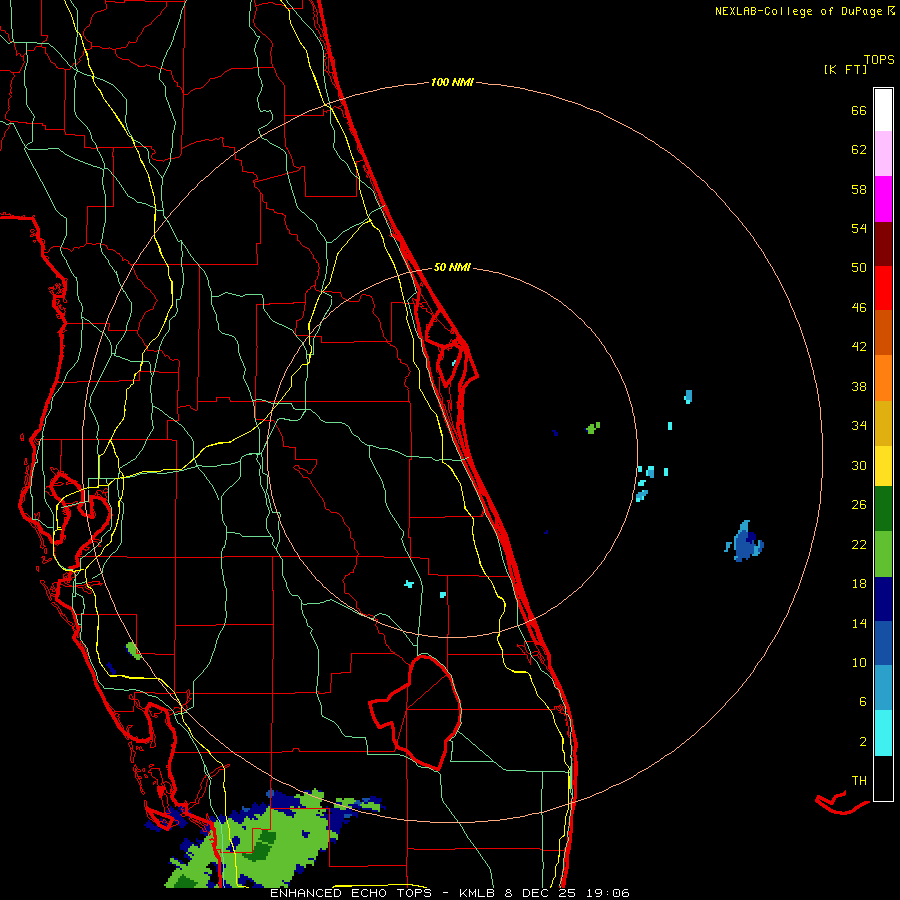Click the legend value 18

click(859, 584)
